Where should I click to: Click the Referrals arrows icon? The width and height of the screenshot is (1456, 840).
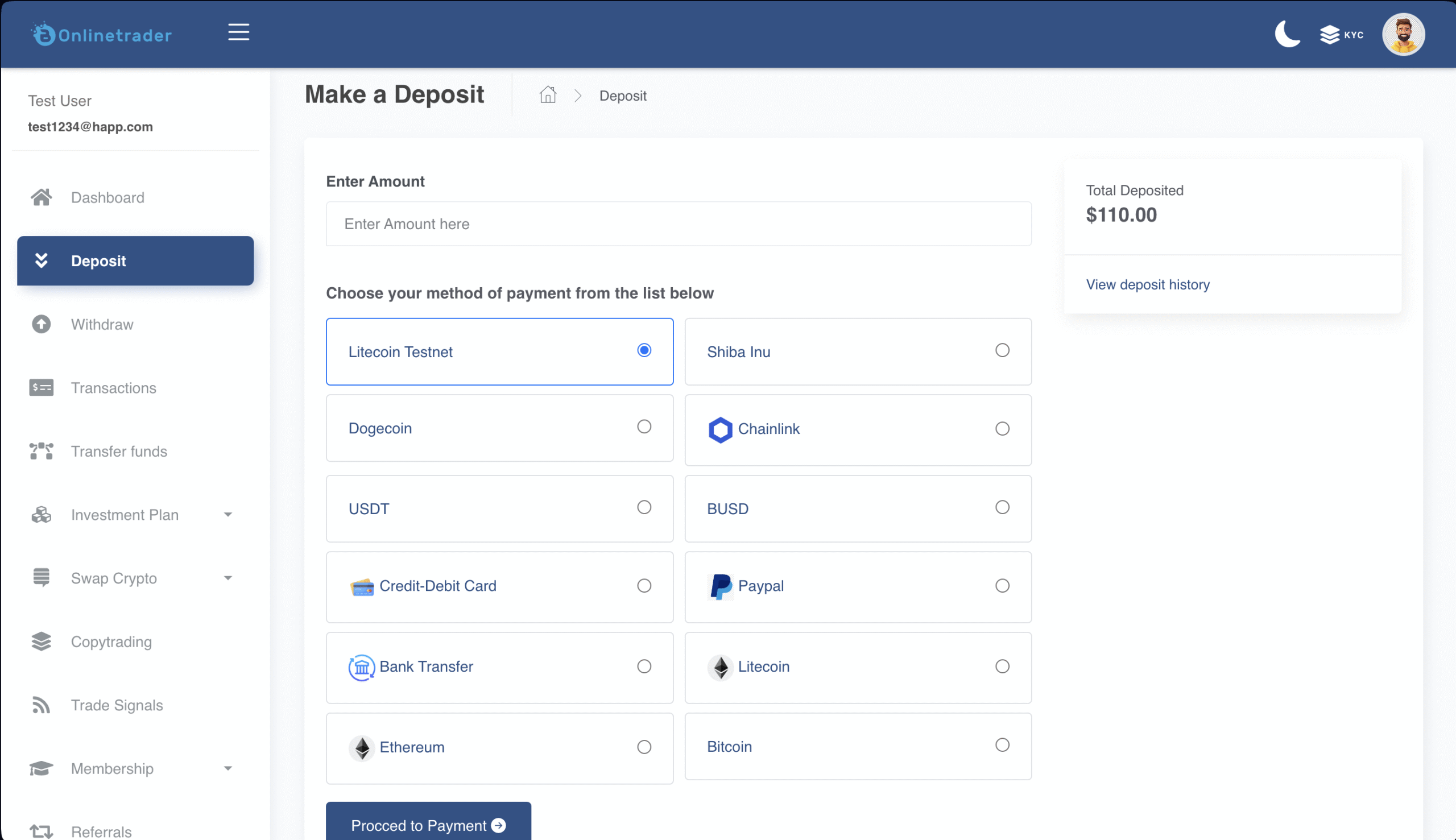pos(41,831)
